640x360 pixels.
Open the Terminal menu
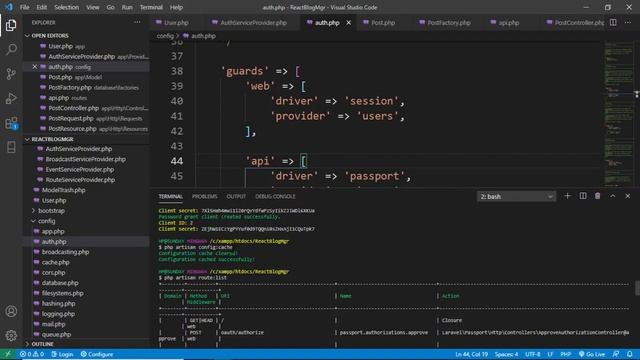click(x=151, y=7)
